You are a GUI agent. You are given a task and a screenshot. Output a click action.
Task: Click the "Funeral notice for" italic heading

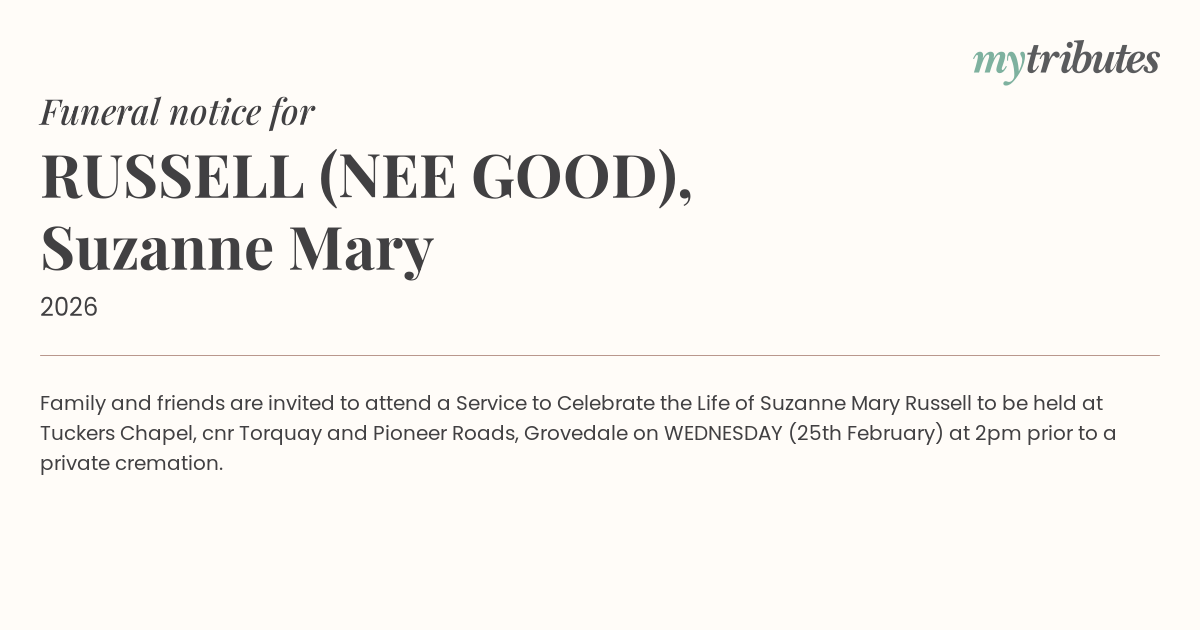click(x=177, y=112)
